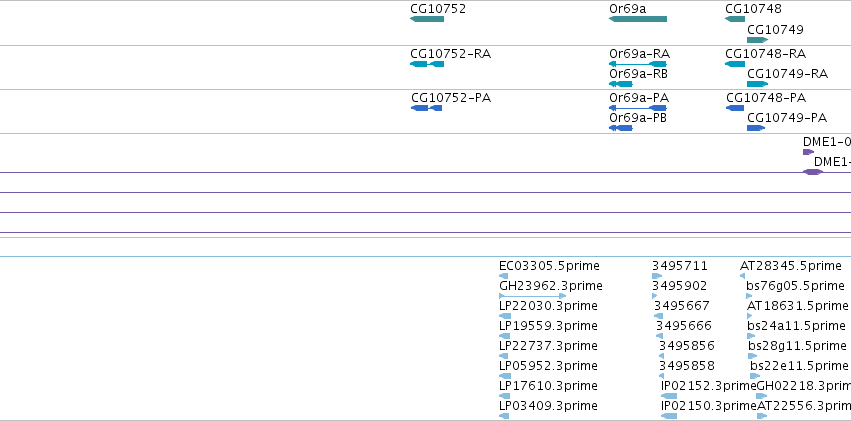Select the GH23962.3prime EST label
Image resolution: width=851 pixels, height=421 pixels.
551,286
